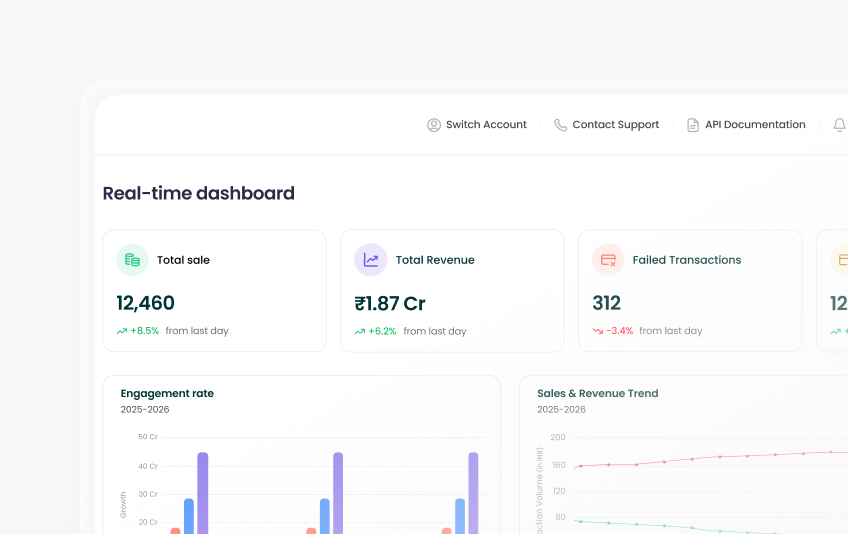Screen dimensions: 848x534
Task: Click the 30 Cr axis label
Action: 148,494
